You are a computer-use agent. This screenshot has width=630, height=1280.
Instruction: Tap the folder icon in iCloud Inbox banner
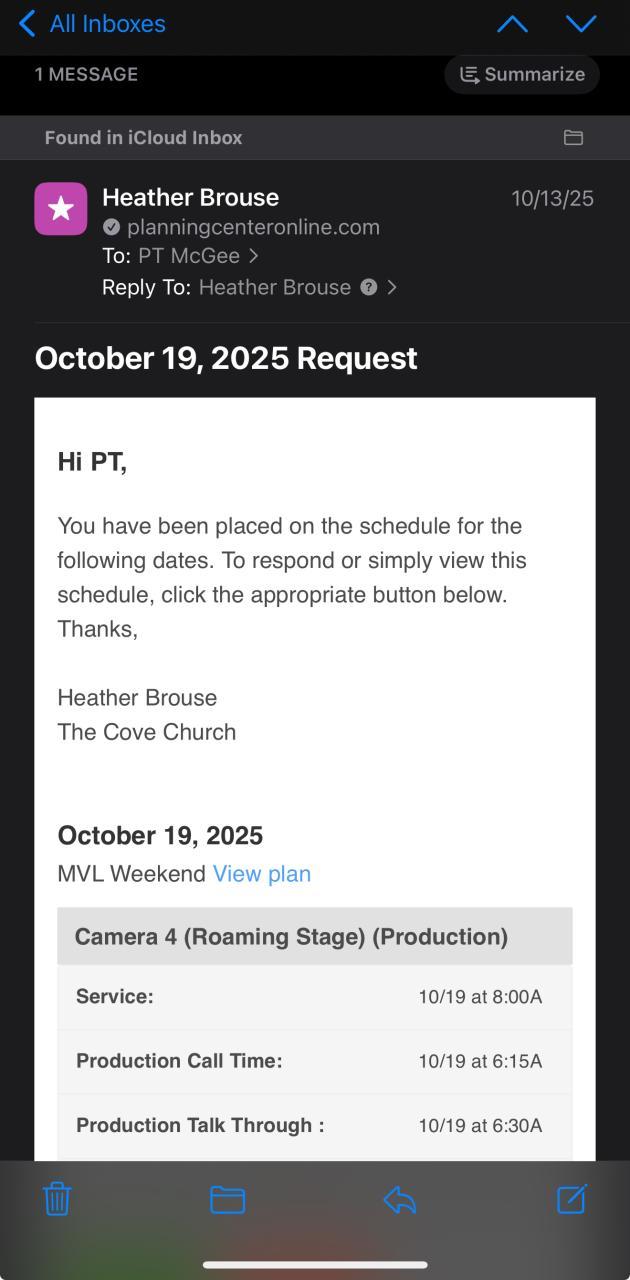(x=573, y=138)
